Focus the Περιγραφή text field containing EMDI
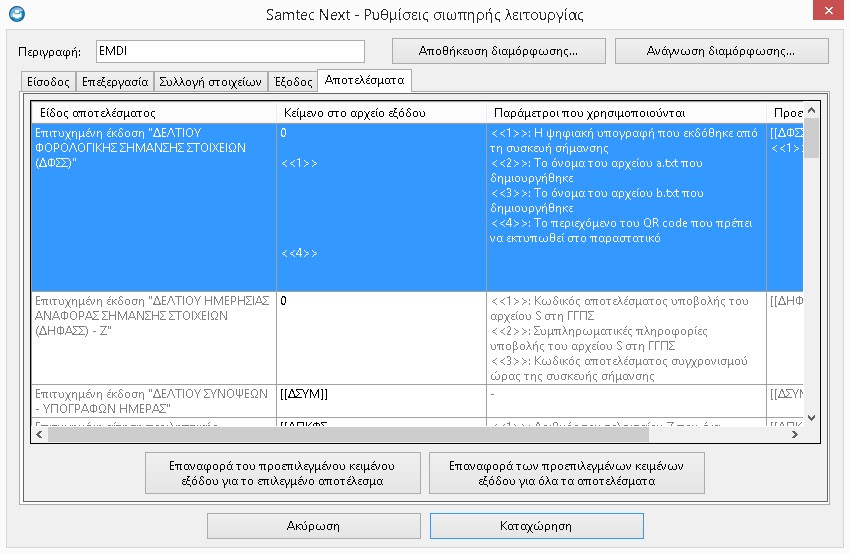 point(229,51)
